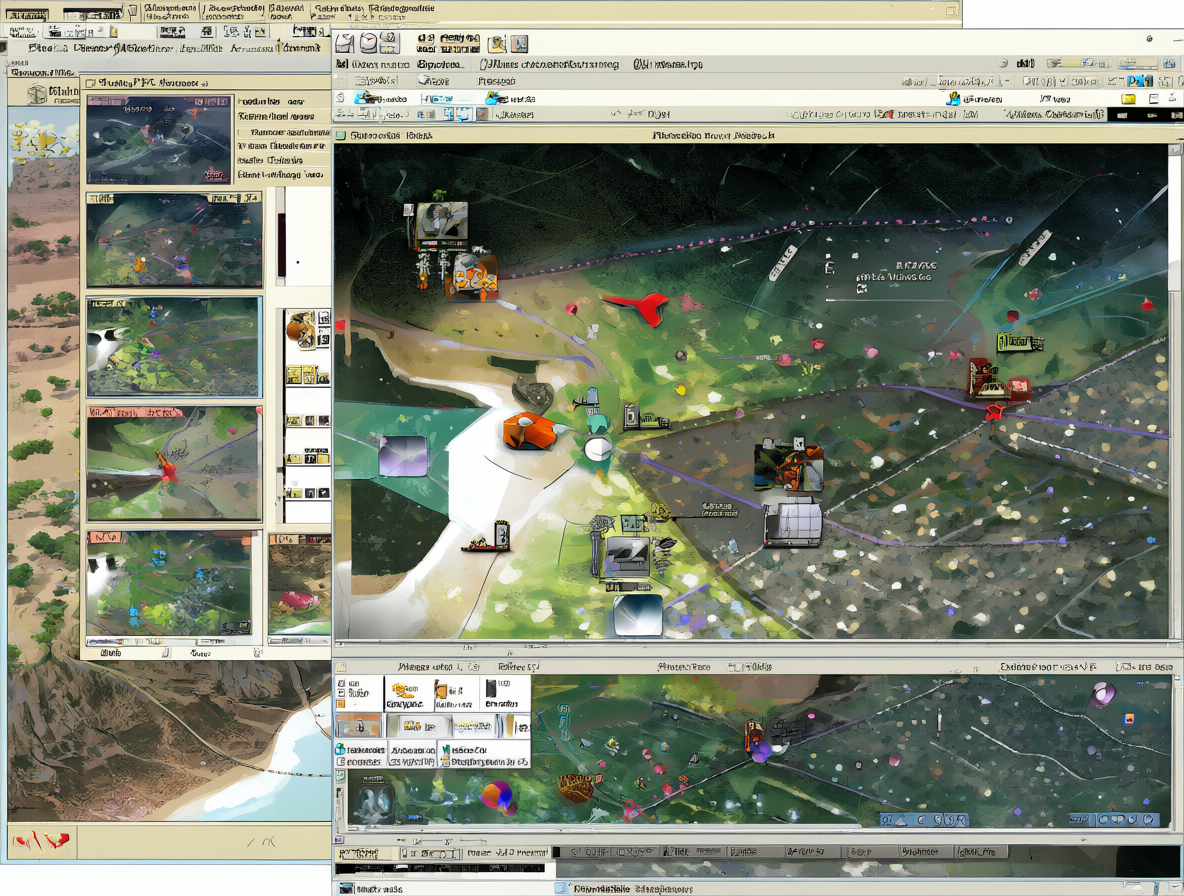1184x896 pixels.
Task: Open the dark map thumbnail at the panel top
Action: (x=159, y=139)
